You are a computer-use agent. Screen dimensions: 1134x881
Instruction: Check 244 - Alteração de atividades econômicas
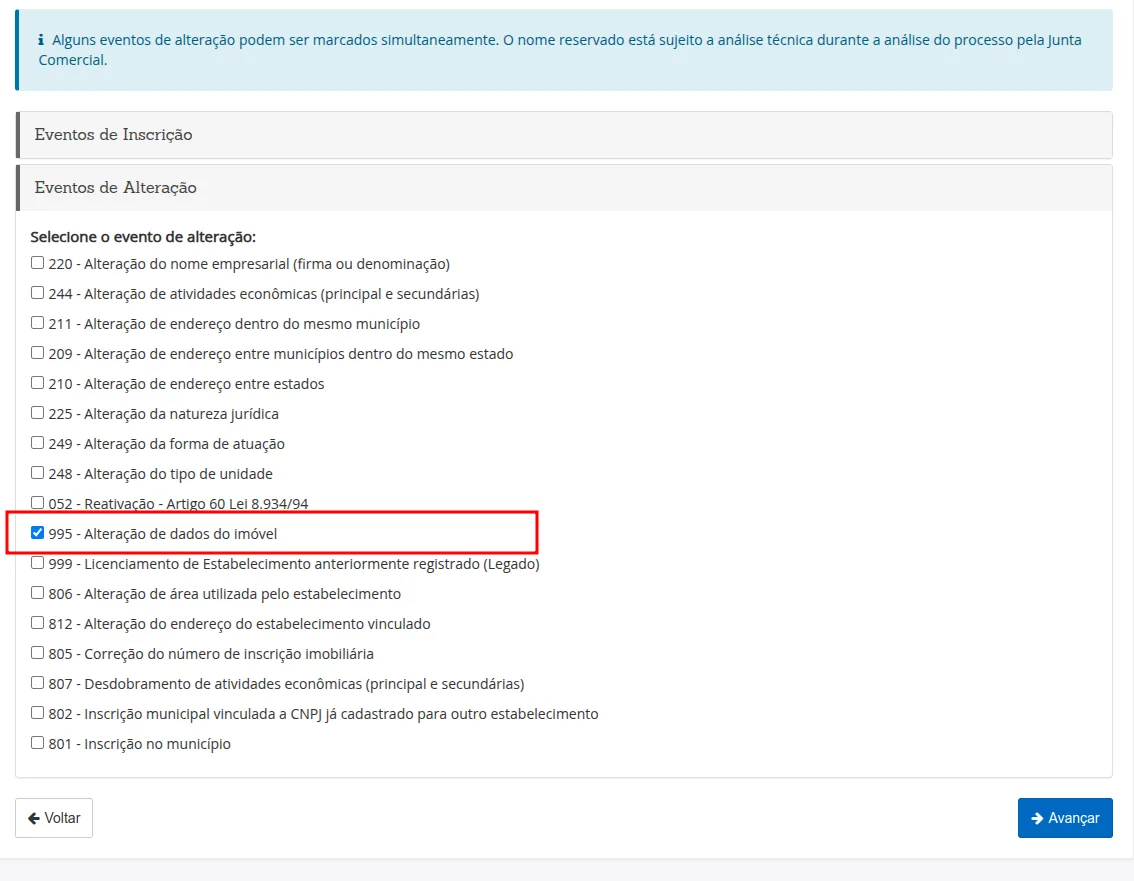tap(38, 293)
